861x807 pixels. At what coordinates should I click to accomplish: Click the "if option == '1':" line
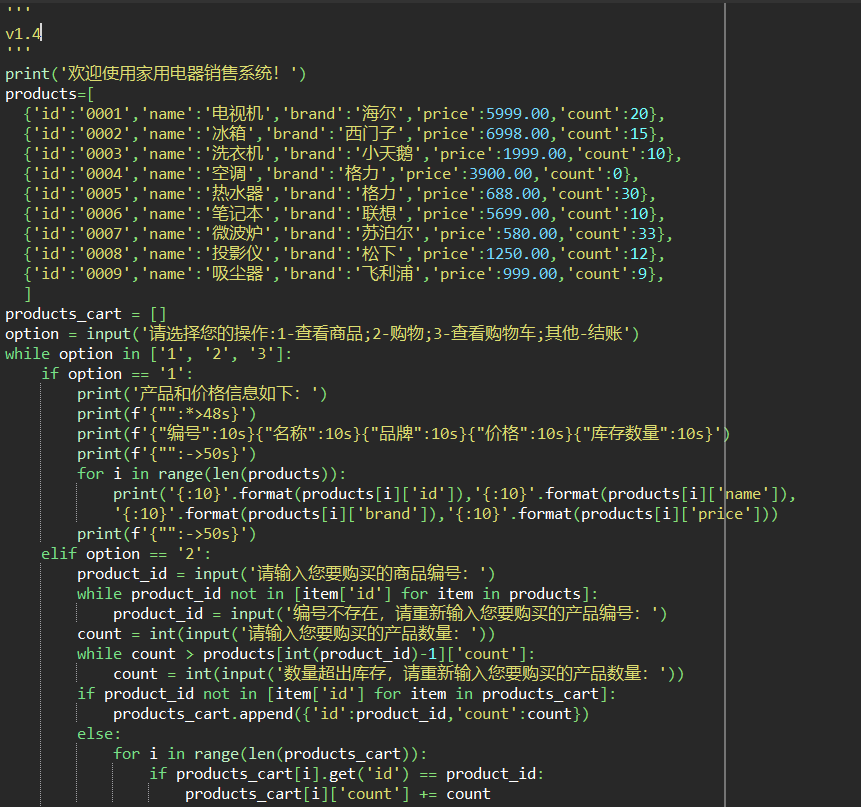point(118,374)
